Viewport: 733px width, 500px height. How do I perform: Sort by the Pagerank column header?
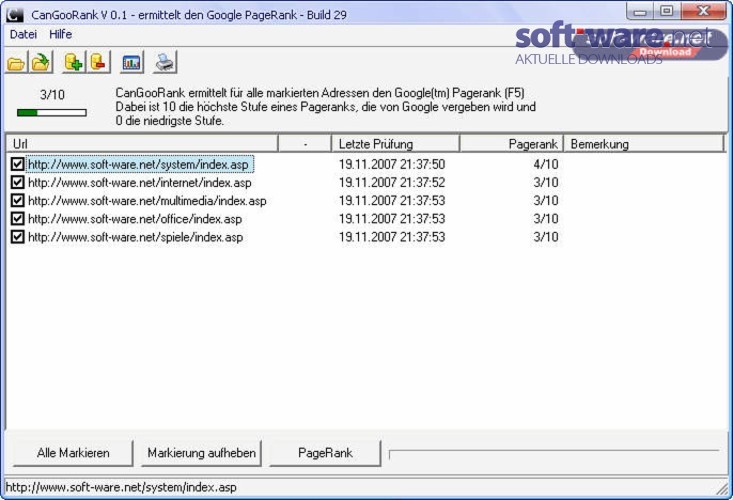click(x=512, y=144)
